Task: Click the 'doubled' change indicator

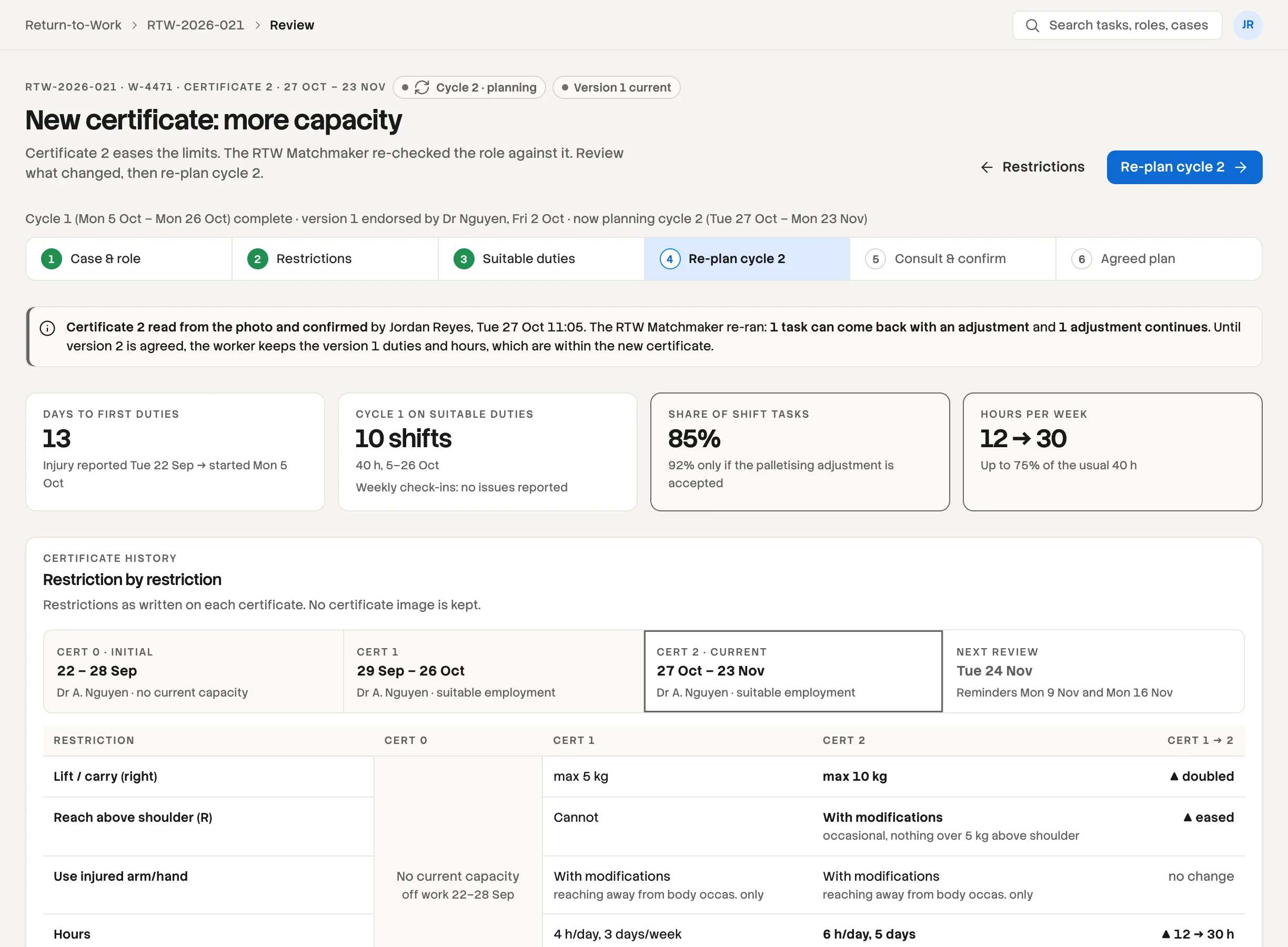Action: coord(1201,776)
